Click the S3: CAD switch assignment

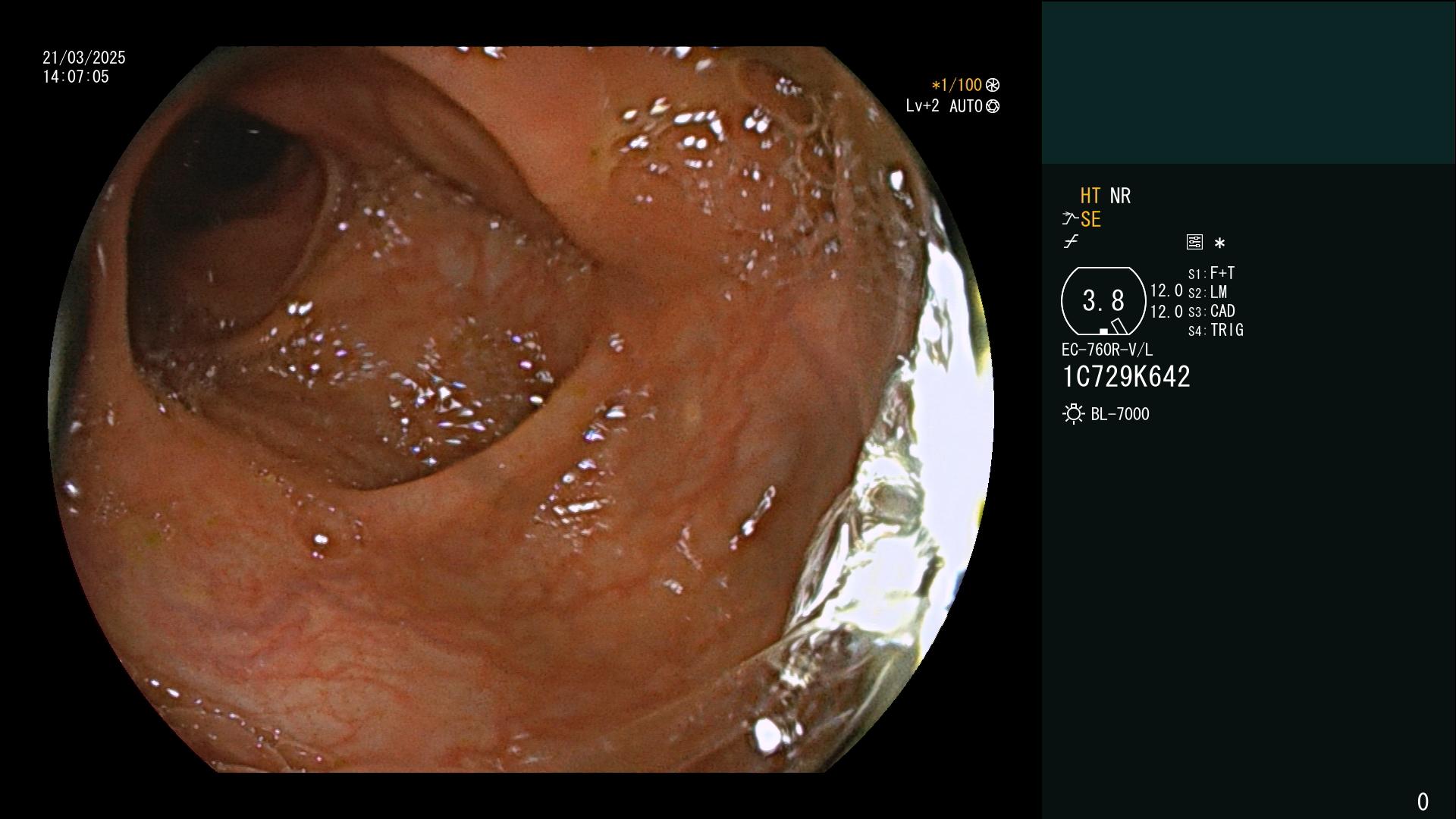click(1211, 311)
